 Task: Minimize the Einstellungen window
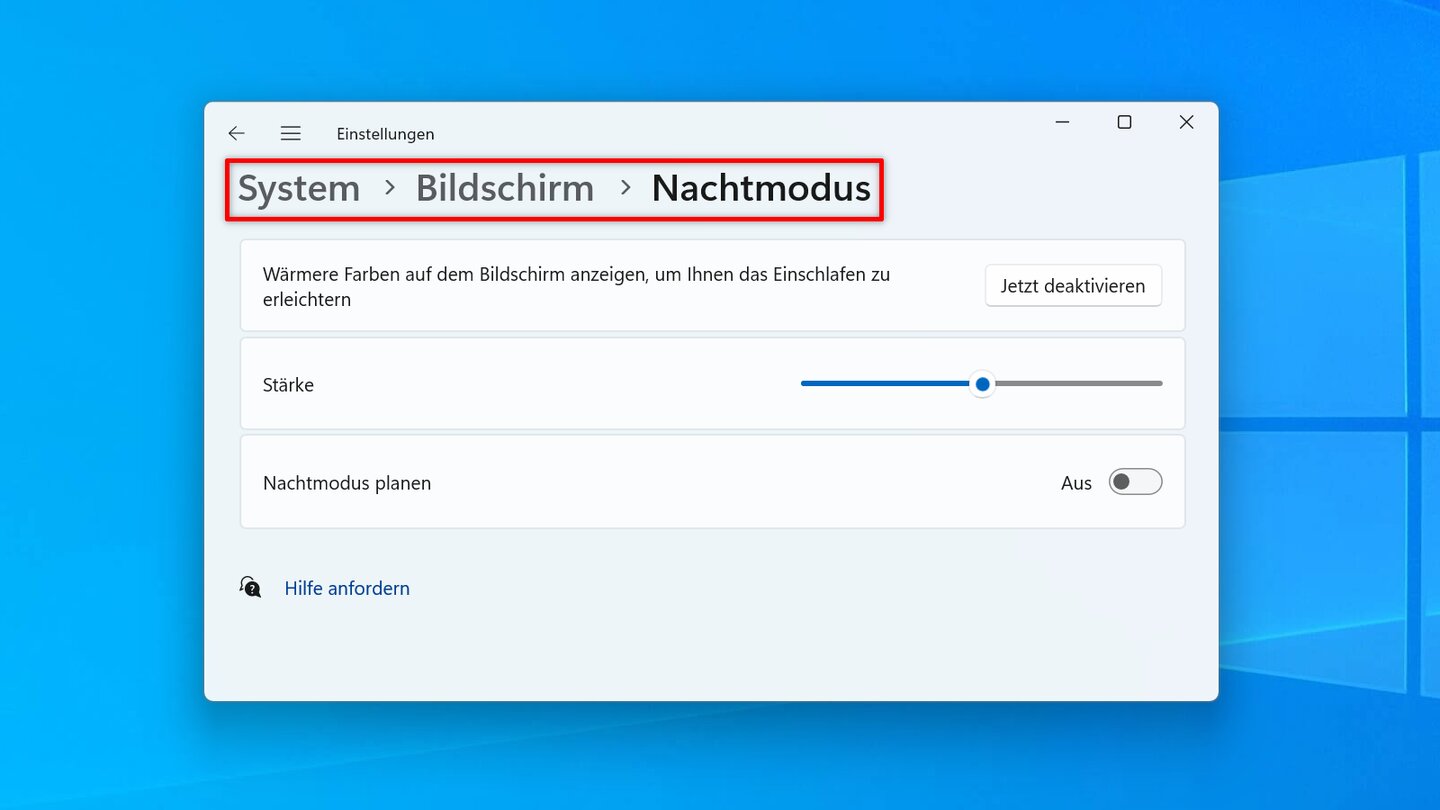click(1062, 122)
